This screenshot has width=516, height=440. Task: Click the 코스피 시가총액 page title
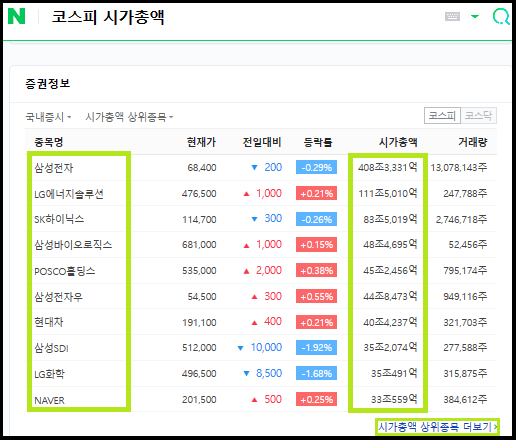108,17
